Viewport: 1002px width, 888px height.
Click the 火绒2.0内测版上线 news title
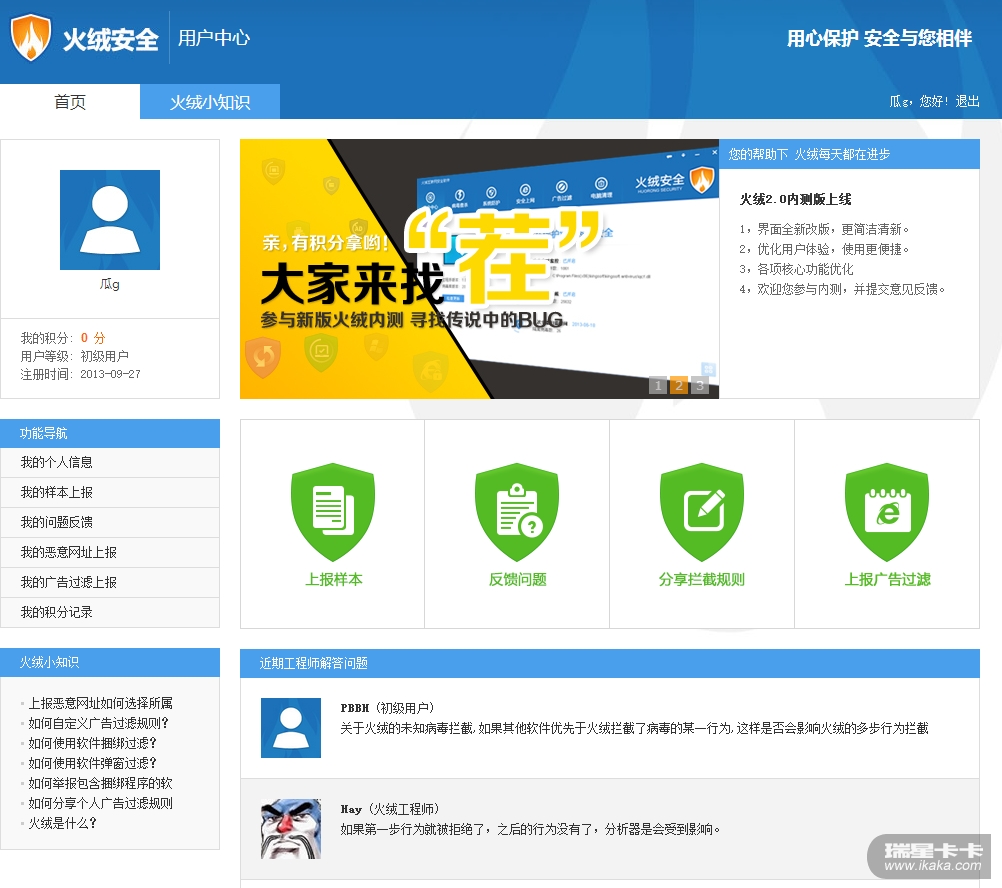(796, 199)
